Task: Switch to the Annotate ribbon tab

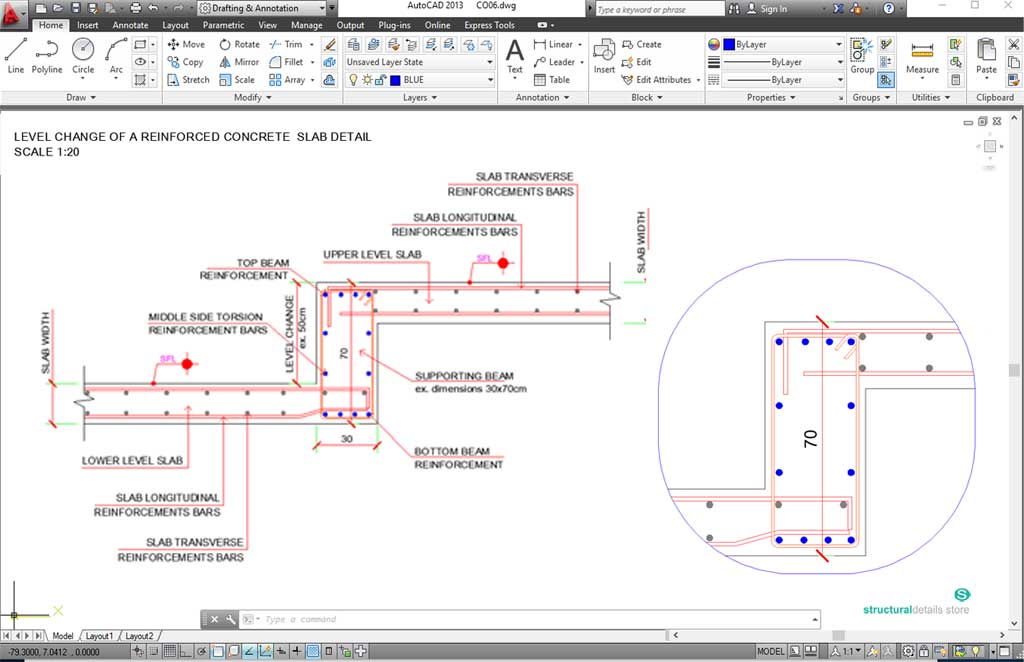Action: click(130, 25)
